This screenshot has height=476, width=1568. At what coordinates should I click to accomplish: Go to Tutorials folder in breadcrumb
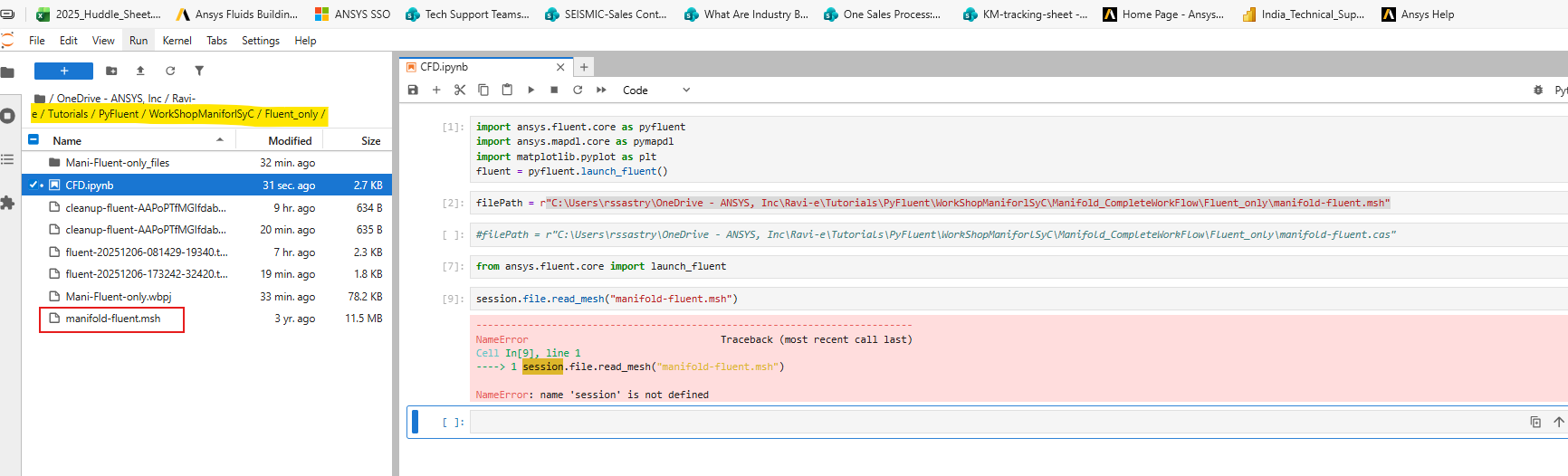68,114
